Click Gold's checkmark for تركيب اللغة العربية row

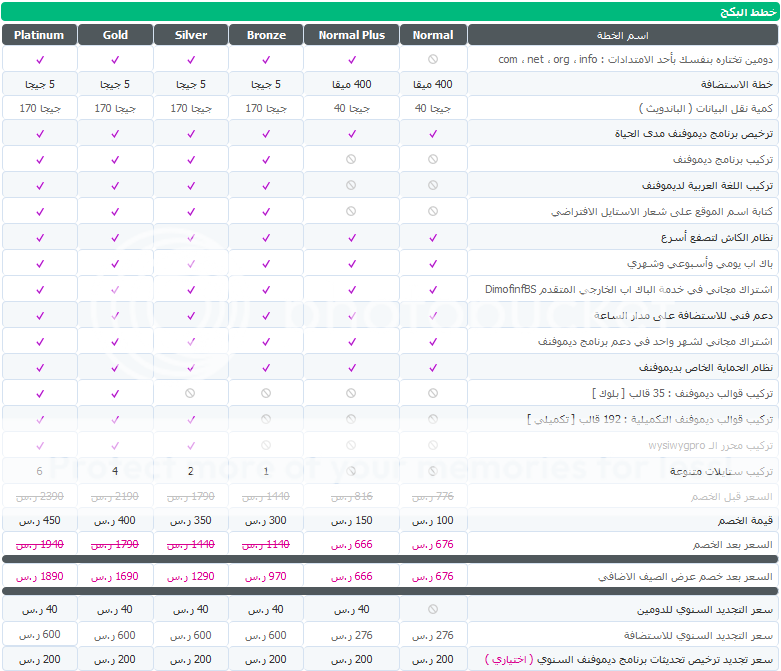pos(115,185)
